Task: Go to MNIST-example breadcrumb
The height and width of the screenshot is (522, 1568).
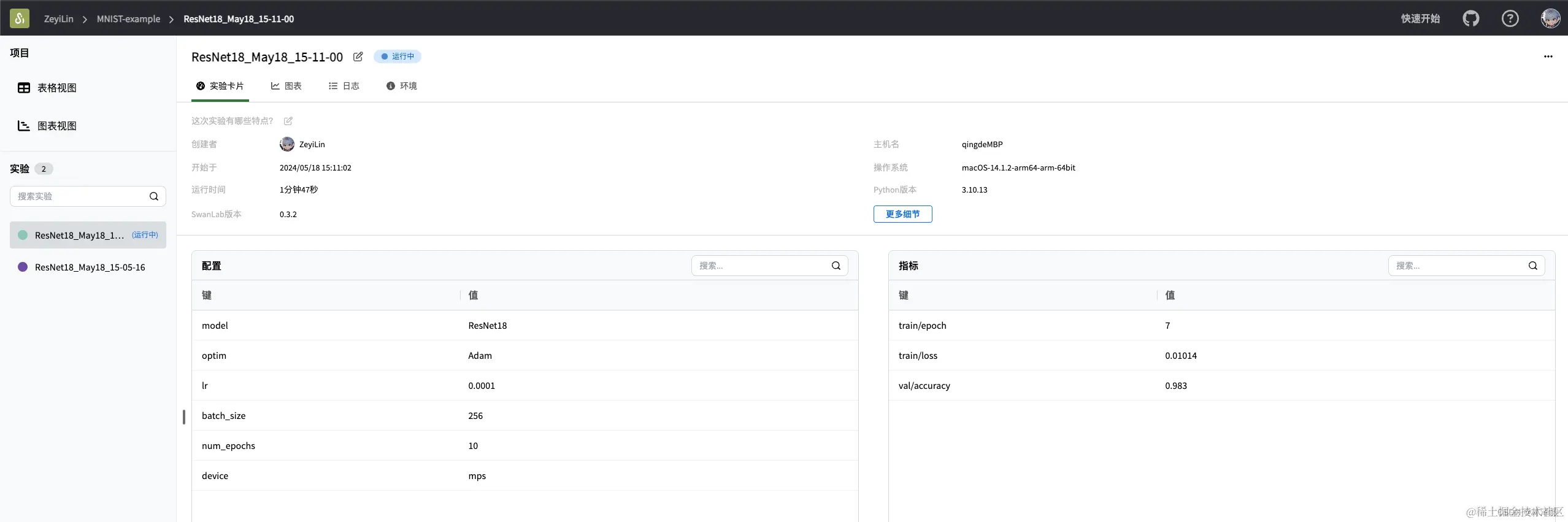Action: (128, 19)
